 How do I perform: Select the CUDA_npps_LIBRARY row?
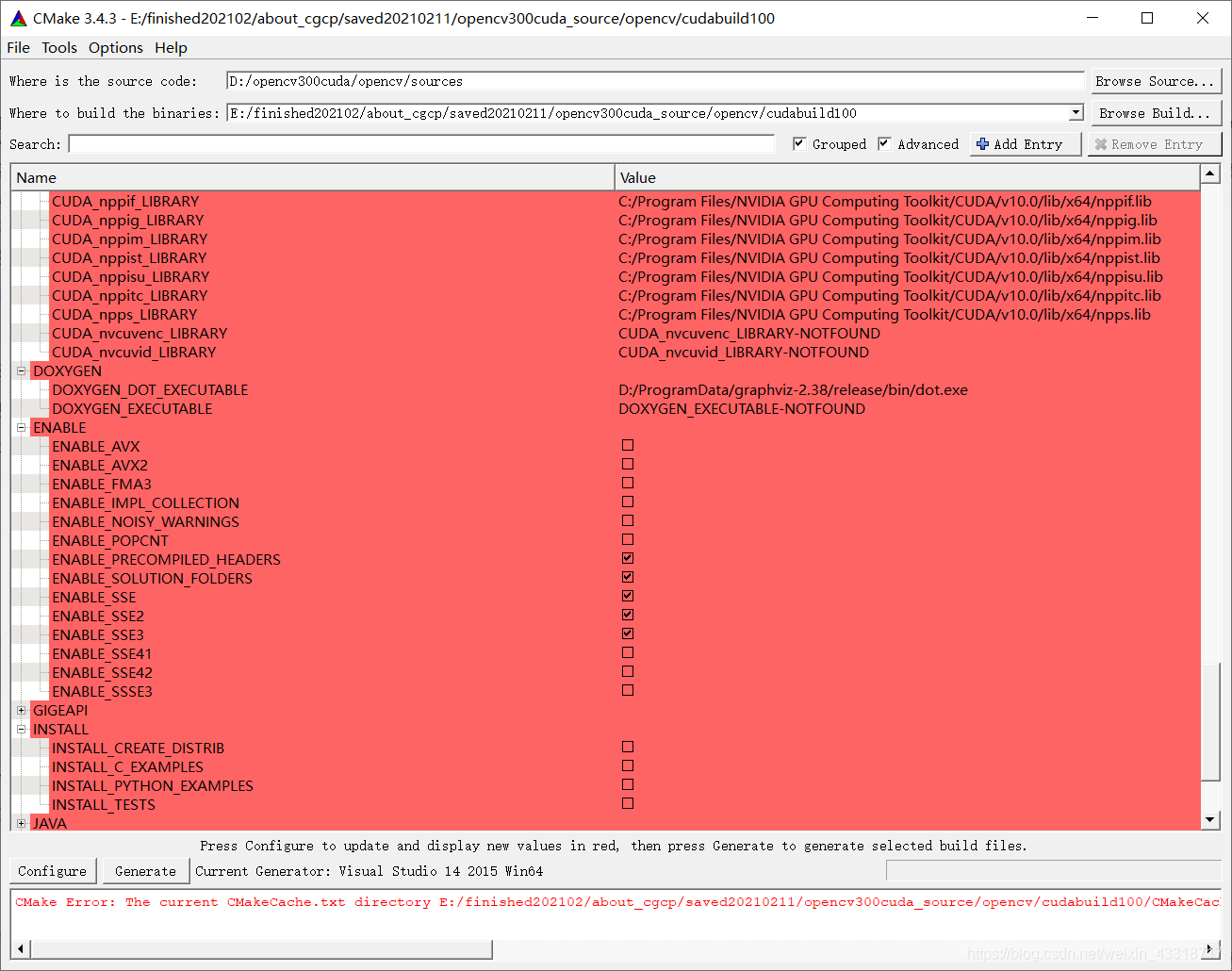605,314
